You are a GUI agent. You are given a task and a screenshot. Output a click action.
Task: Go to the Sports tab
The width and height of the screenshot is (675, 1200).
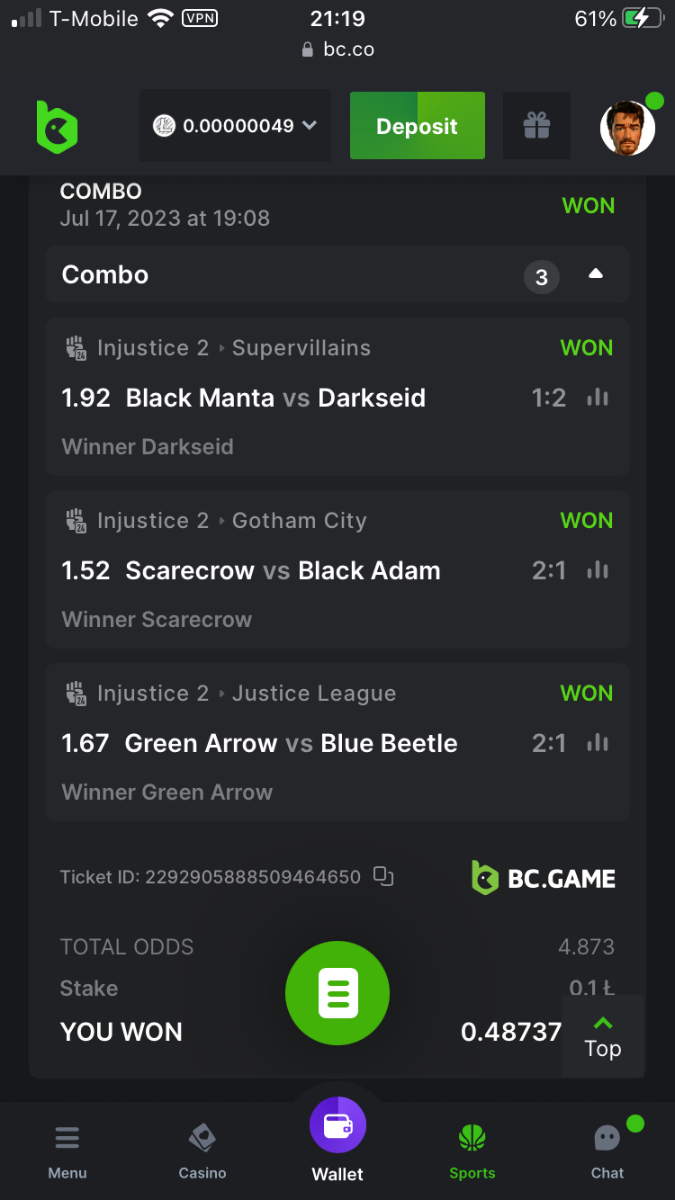coord(472,1152)
